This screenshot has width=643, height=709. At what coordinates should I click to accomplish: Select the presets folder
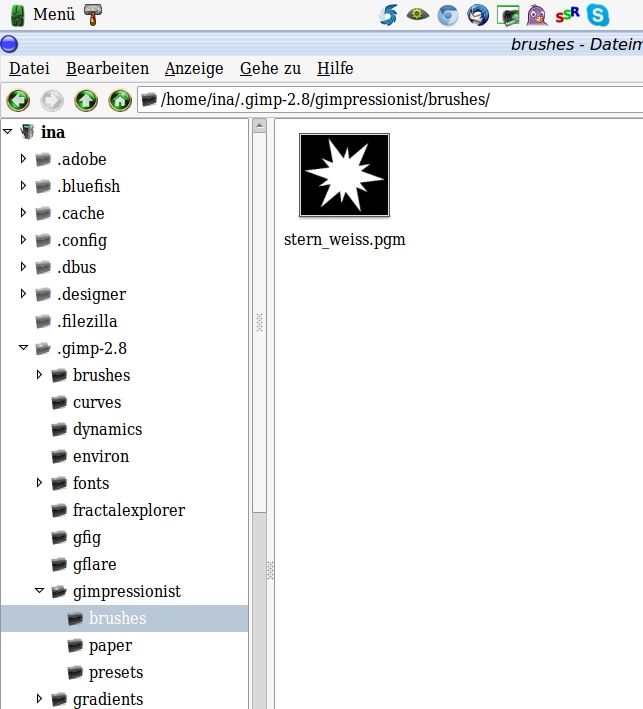(116, 672)
